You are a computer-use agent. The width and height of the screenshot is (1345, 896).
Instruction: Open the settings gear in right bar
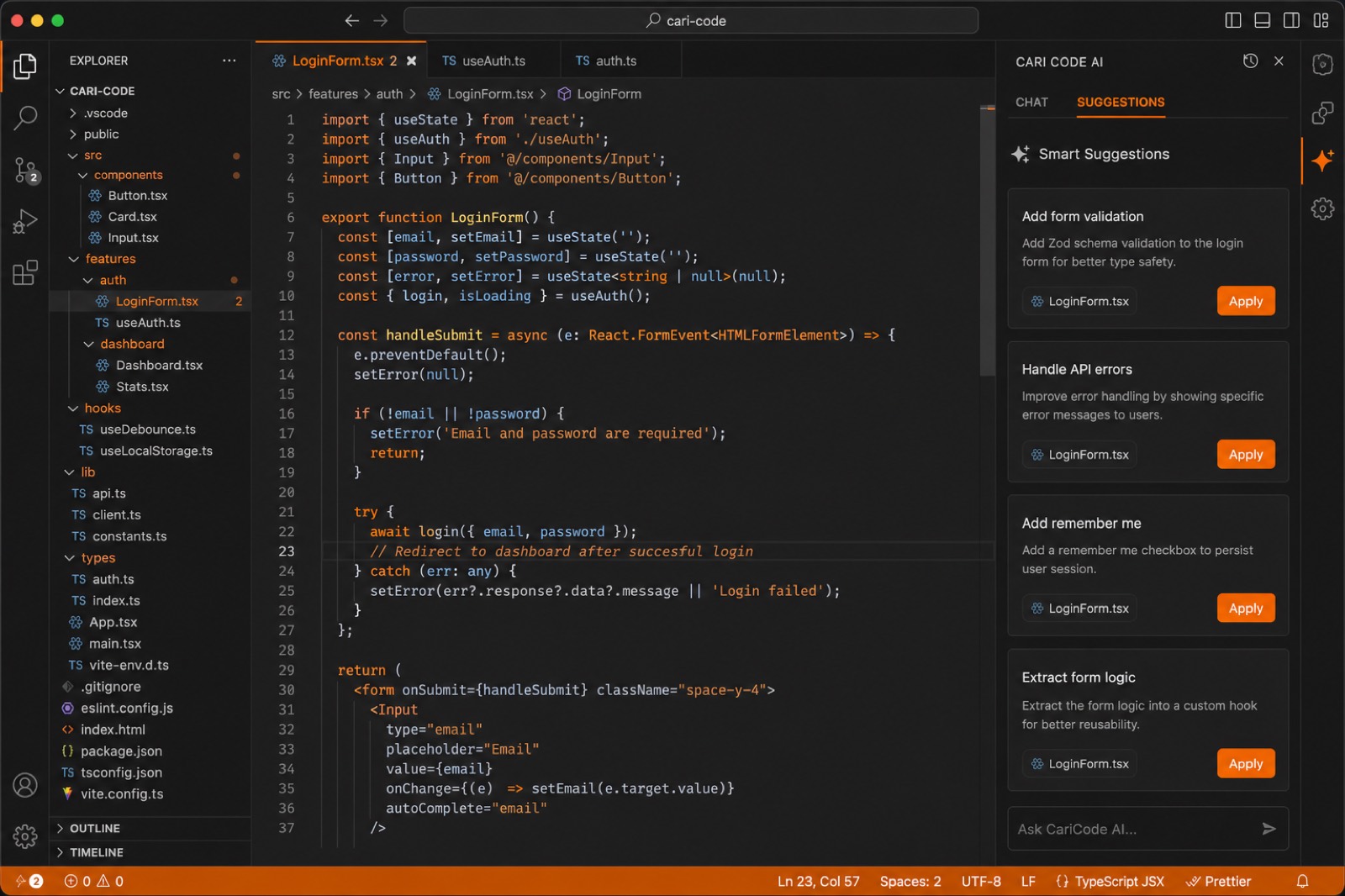click(x=1322, y=208)
